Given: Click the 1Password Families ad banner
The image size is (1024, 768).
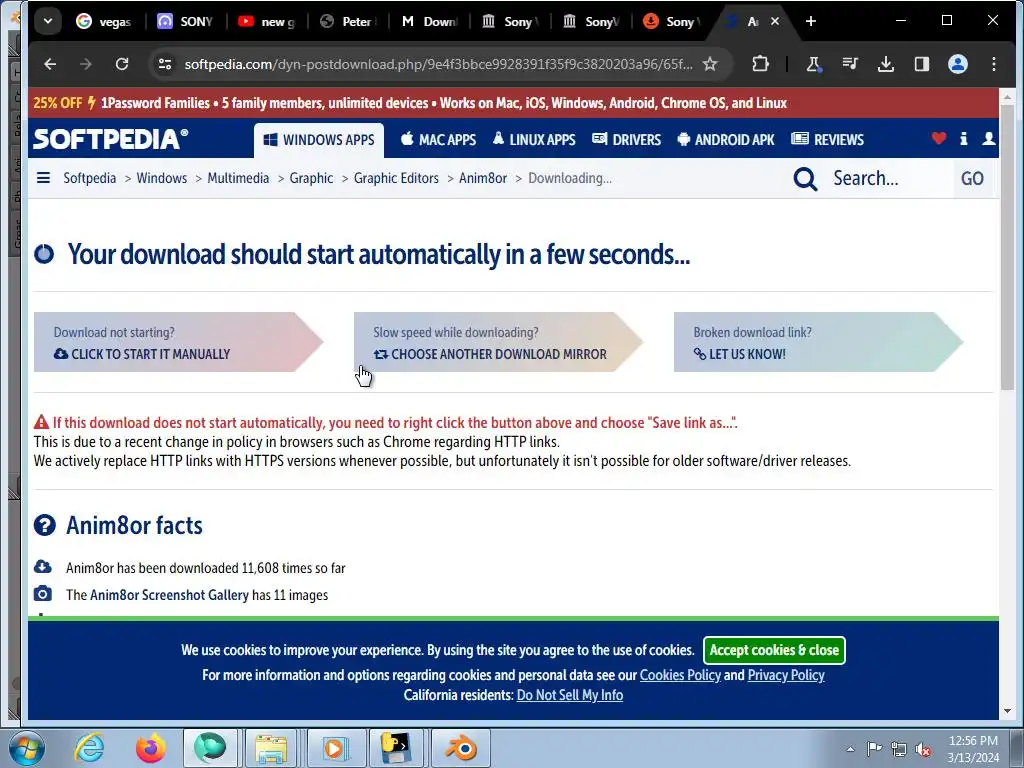Looking at the screenshot, I should (513, 103).
